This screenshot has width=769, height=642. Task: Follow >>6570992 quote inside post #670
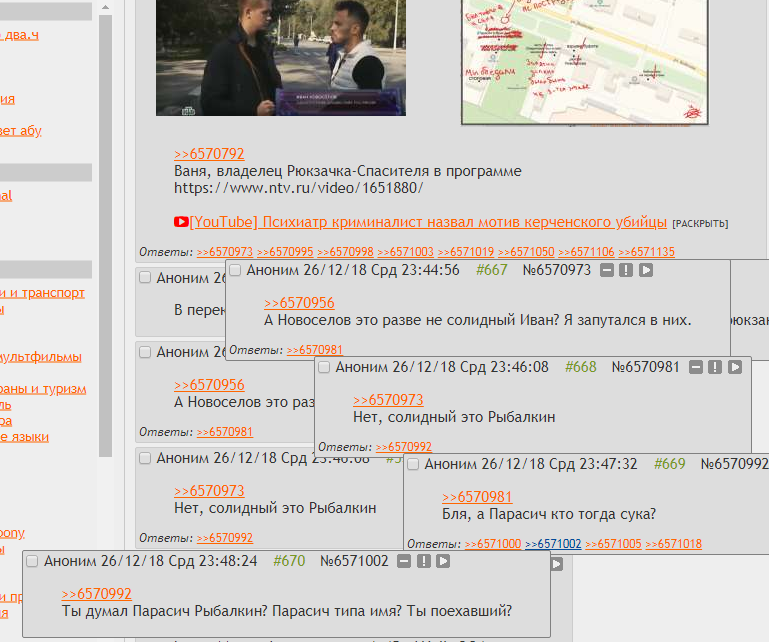click(x=97, y=594)
